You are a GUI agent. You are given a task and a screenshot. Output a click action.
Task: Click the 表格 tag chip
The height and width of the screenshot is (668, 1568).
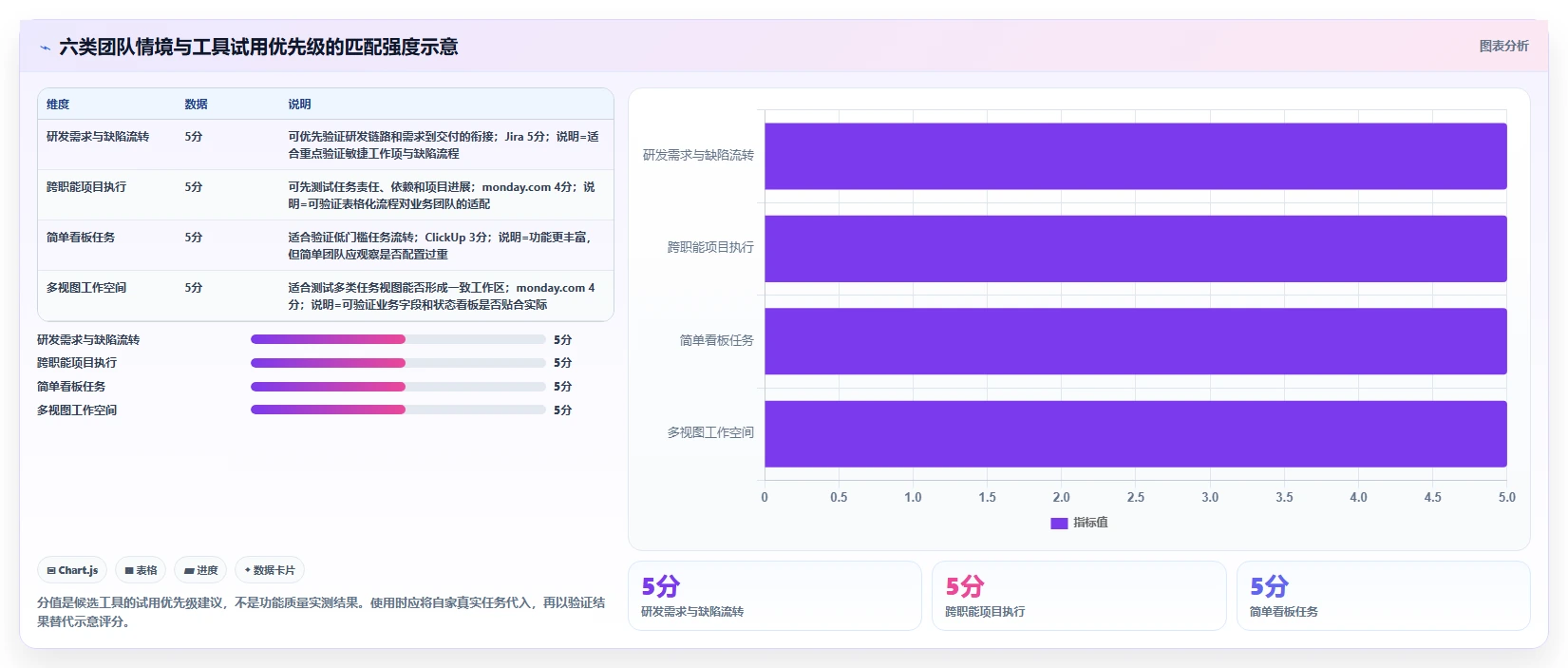(x=141, y=570)
